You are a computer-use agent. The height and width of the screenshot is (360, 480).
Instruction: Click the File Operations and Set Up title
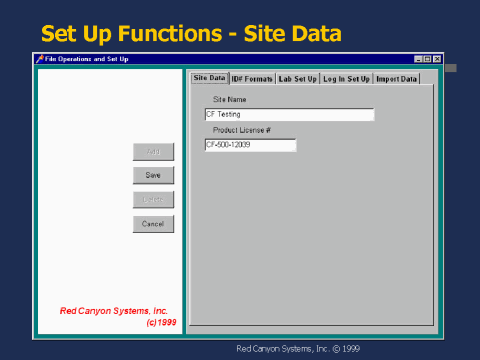click(x=87, y=59)
